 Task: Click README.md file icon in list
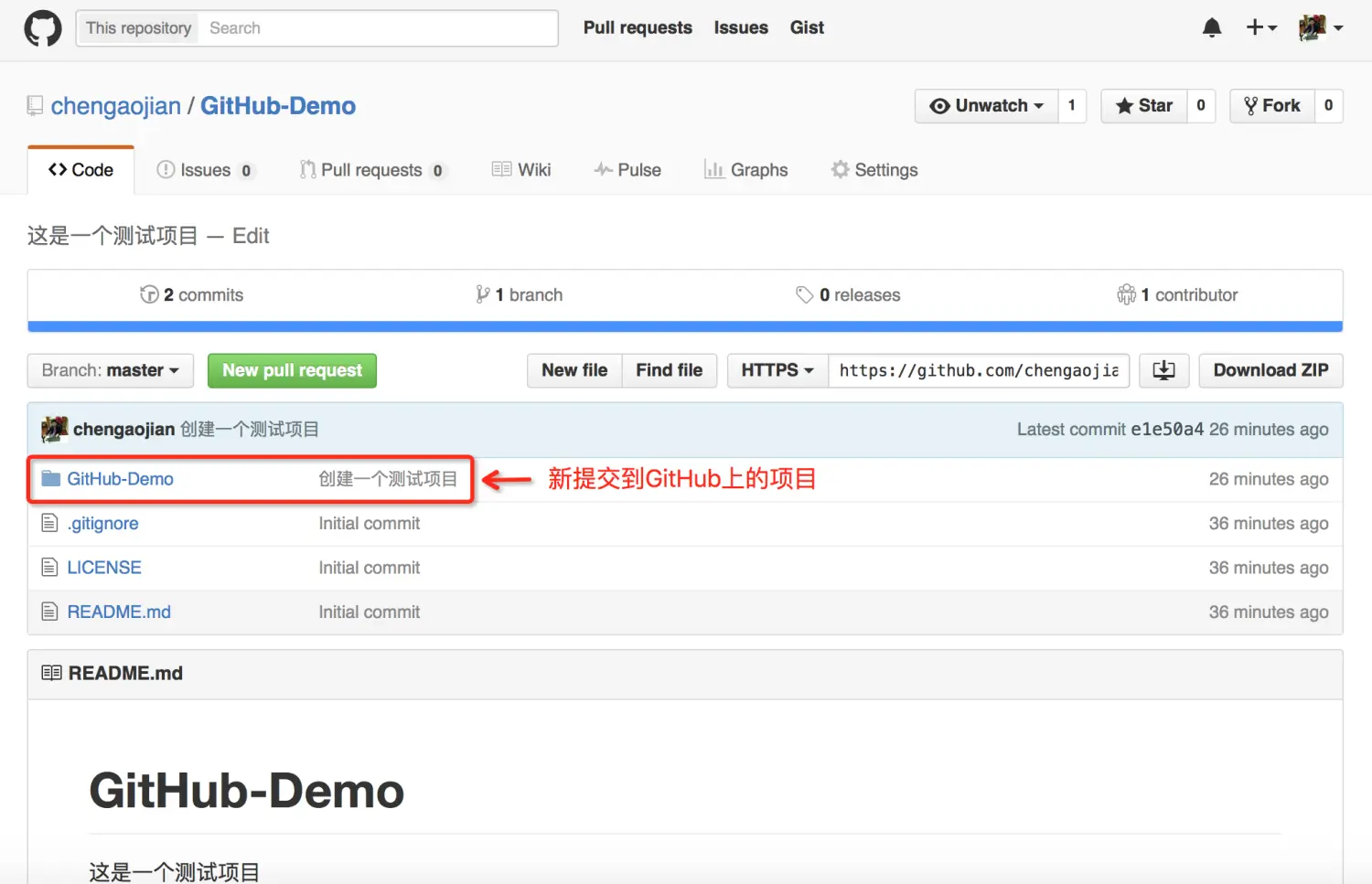(50, 612)
